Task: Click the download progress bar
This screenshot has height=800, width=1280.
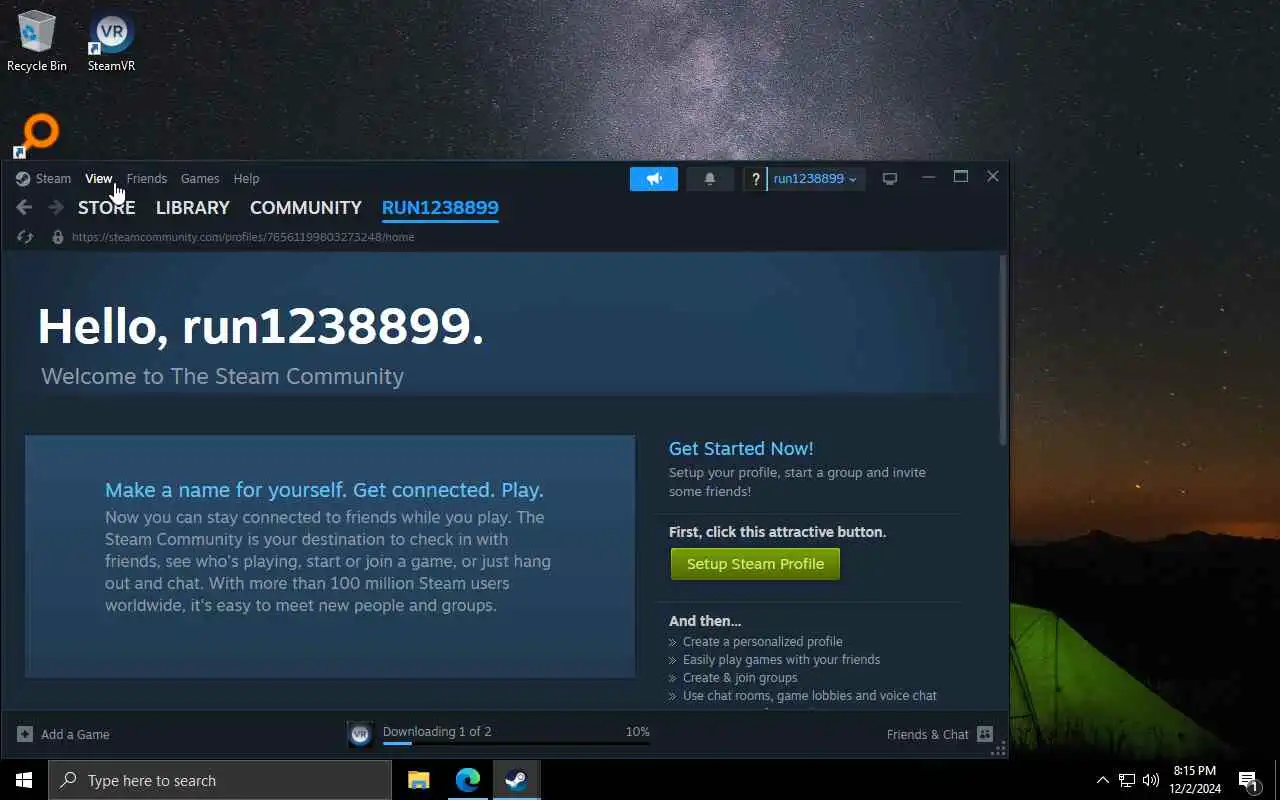Action: click(x=516, y=743)
